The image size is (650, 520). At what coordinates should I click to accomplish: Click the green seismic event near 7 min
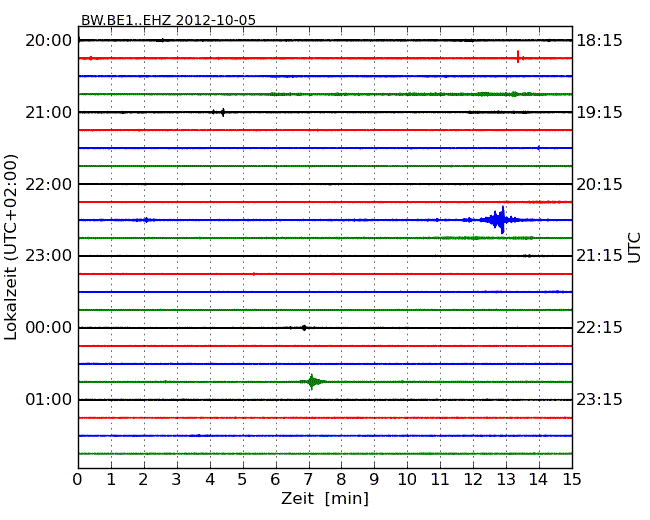(312, 382)
